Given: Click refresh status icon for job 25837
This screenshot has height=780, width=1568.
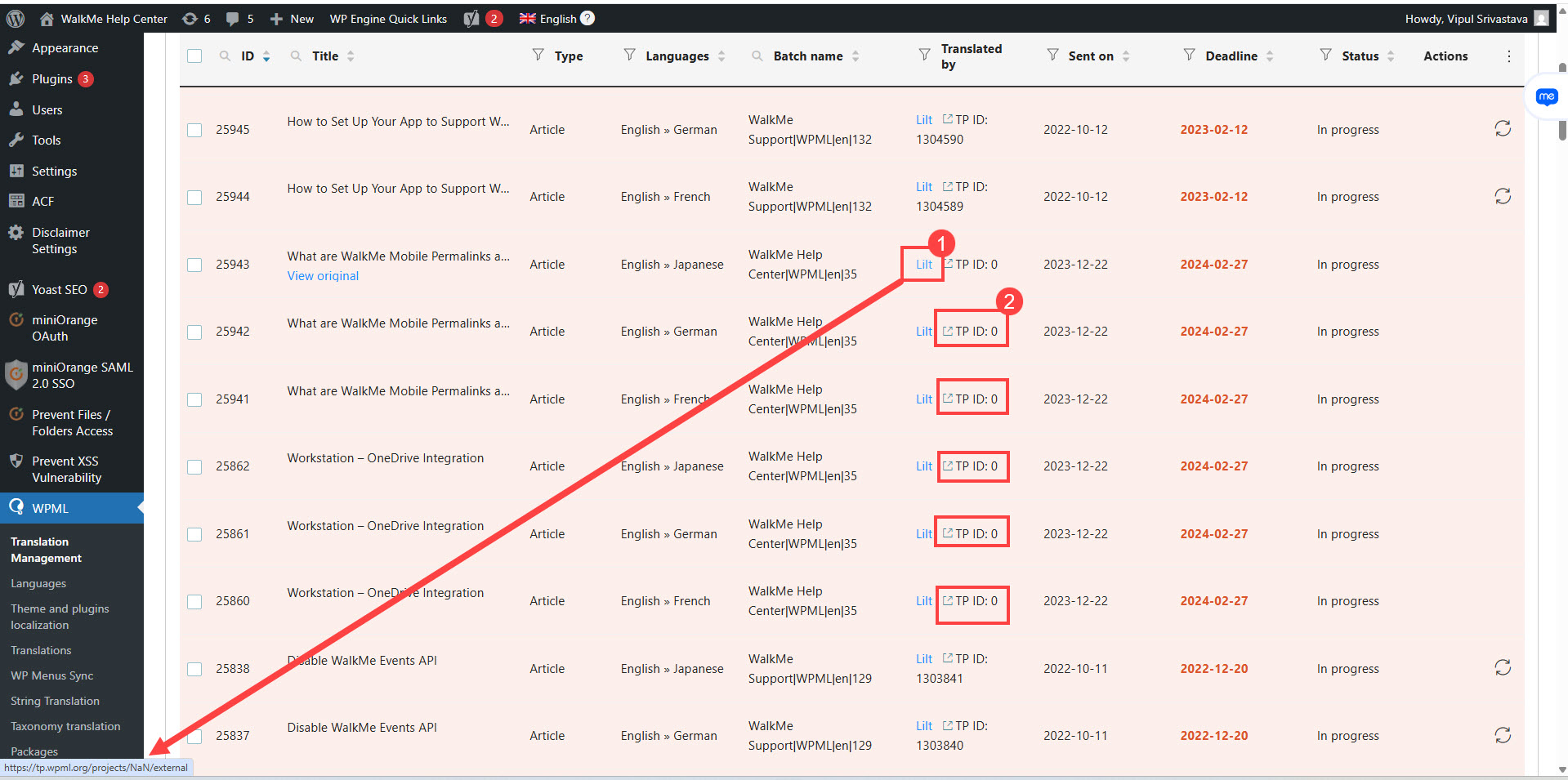Looking at the screenshot, I should (x=1503, y=735).
